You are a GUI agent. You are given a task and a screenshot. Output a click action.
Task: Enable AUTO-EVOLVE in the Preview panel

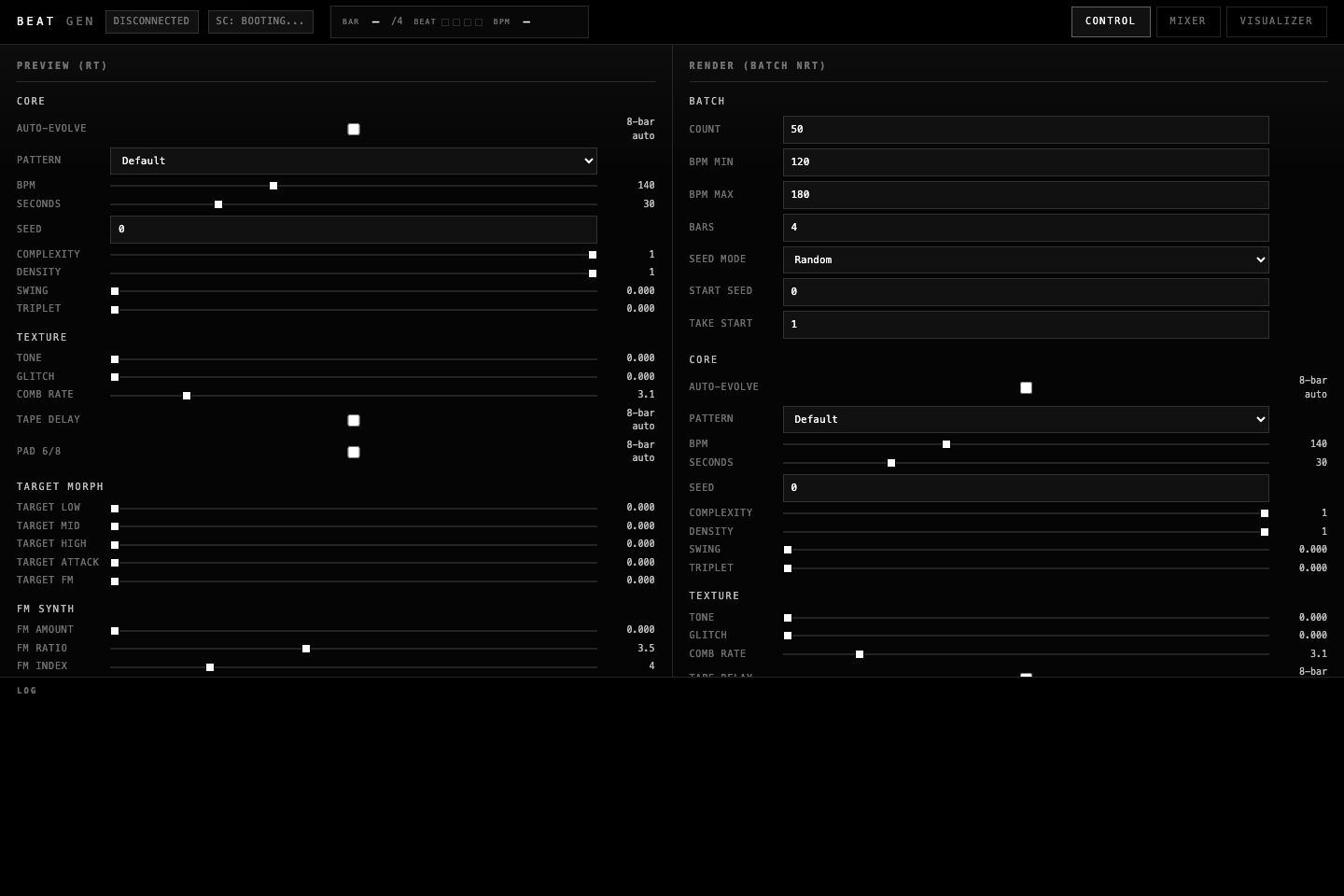[354, 129]
